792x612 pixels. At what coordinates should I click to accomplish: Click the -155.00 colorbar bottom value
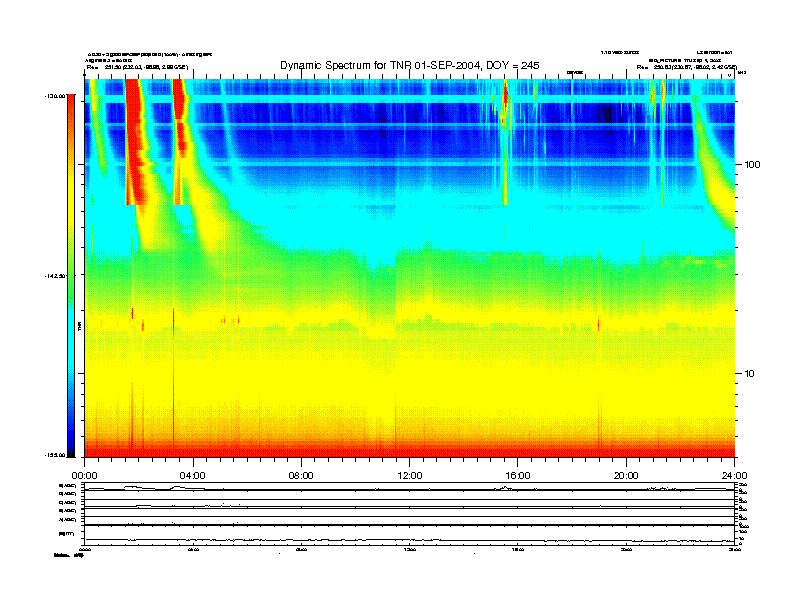[x=55, y=455]
